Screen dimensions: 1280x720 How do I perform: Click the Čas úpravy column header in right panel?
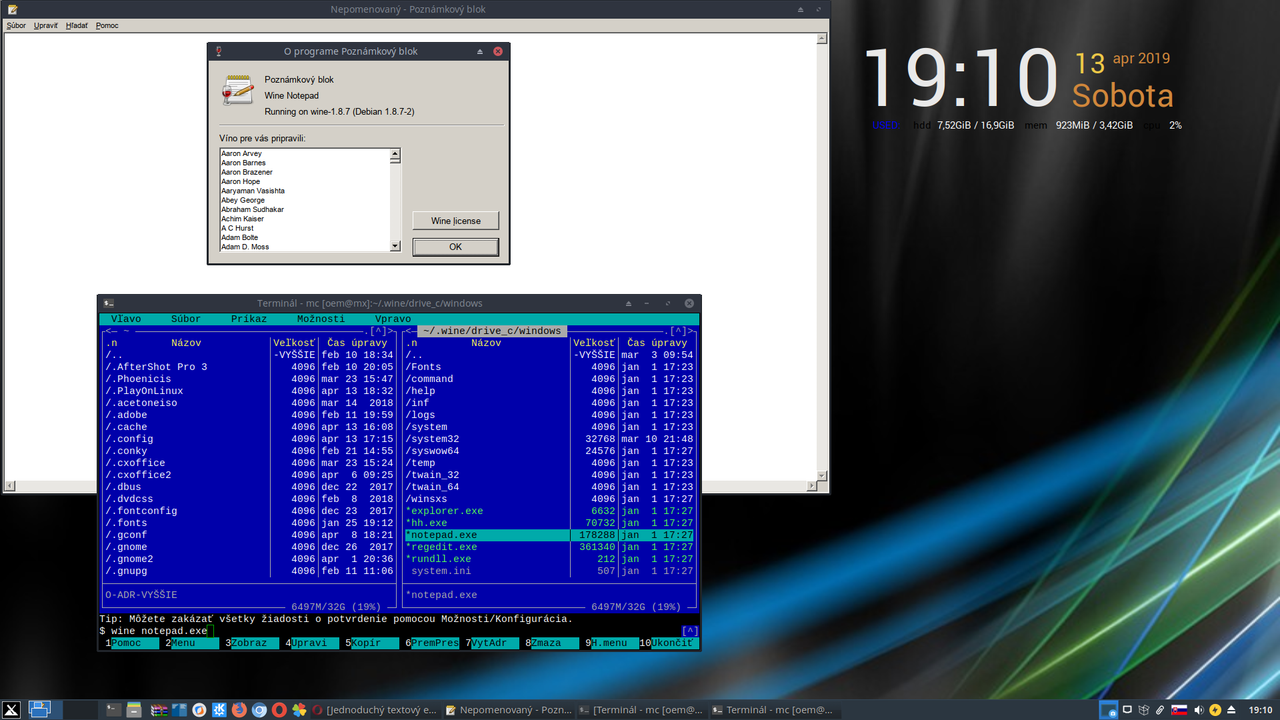tap(657, 343)
